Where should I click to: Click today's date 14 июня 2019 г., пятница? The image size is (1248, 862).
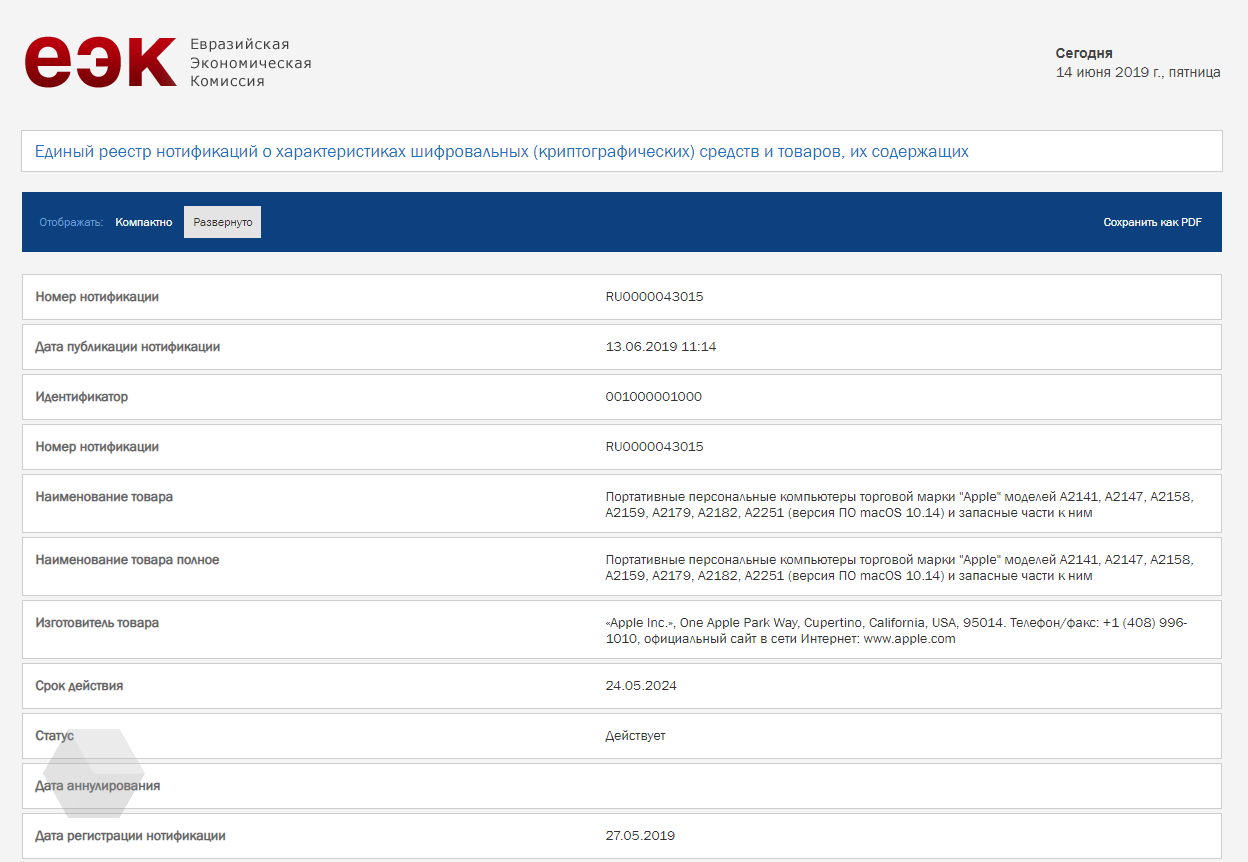coord(1138,72)
